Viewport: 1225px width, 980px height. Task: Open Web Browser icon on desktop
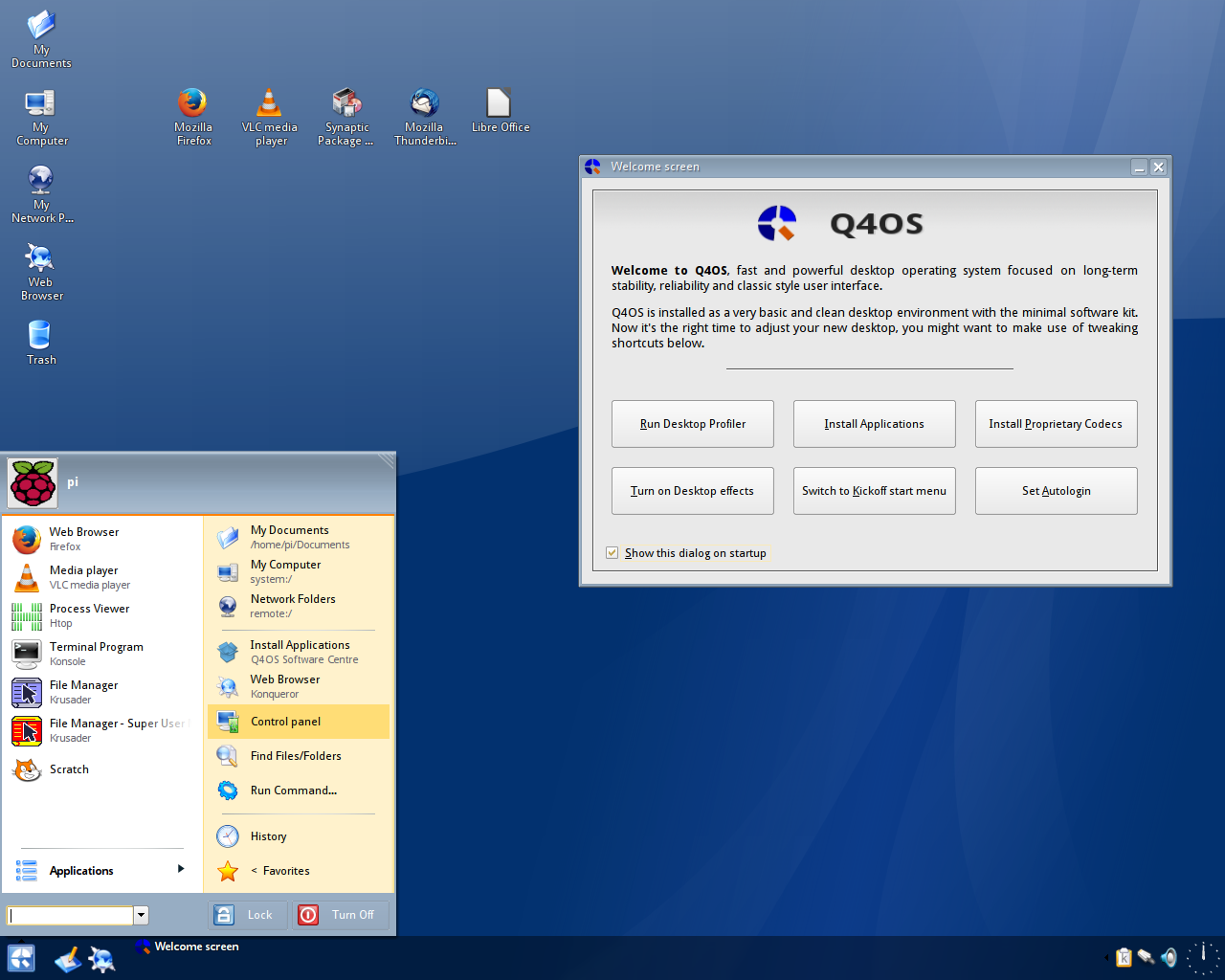41,272
